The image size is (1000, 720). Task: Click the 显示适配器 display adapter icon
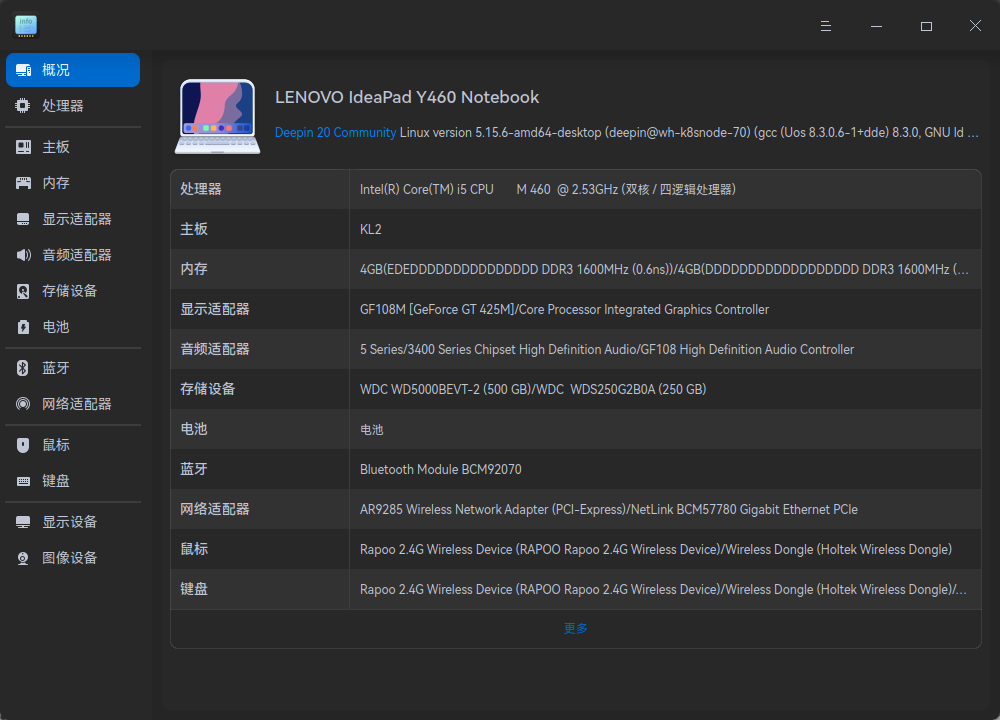(24, 219)
